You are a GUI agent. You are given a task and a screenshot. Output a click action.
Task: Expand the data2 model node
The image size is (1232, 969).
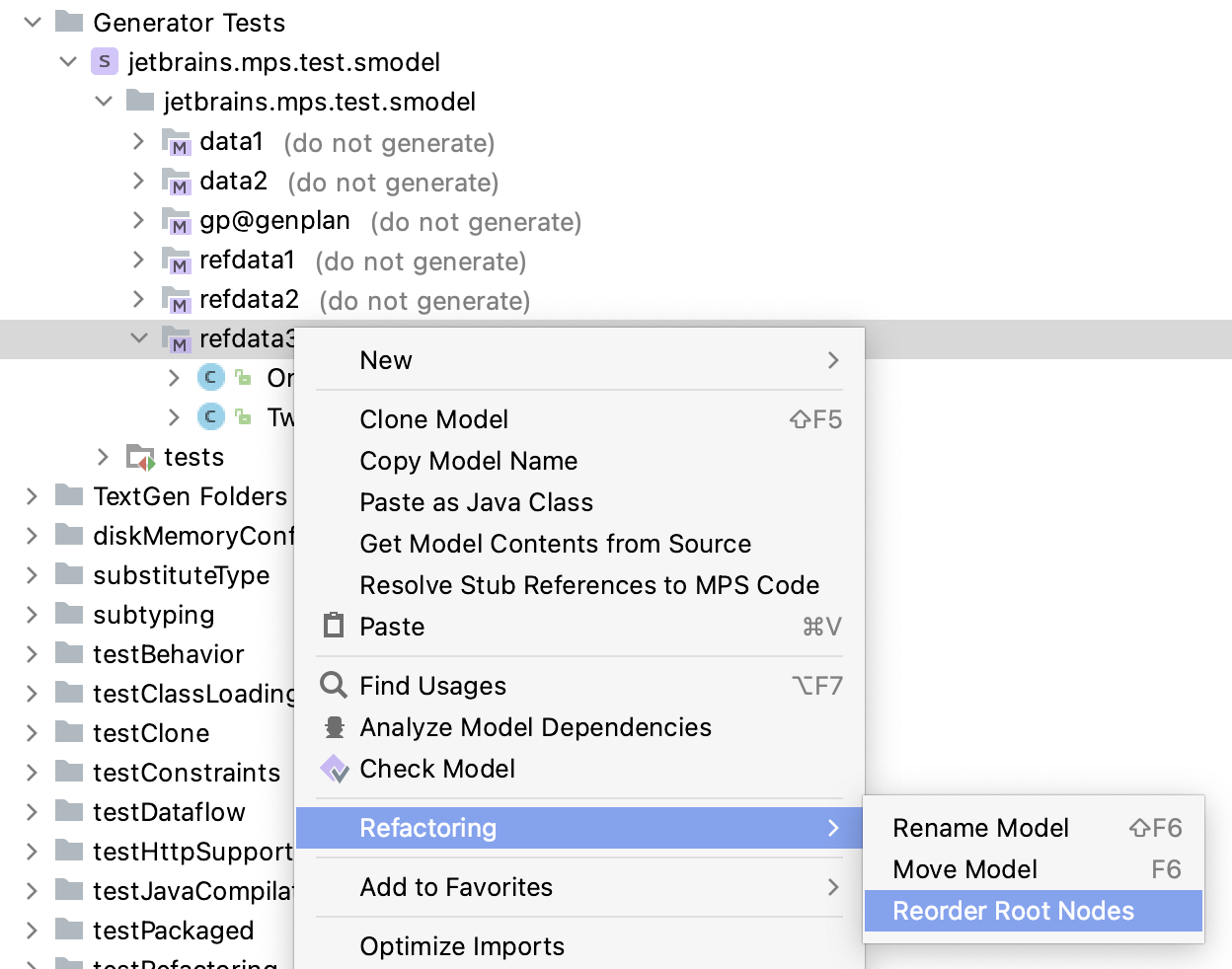tap(138, 182)
